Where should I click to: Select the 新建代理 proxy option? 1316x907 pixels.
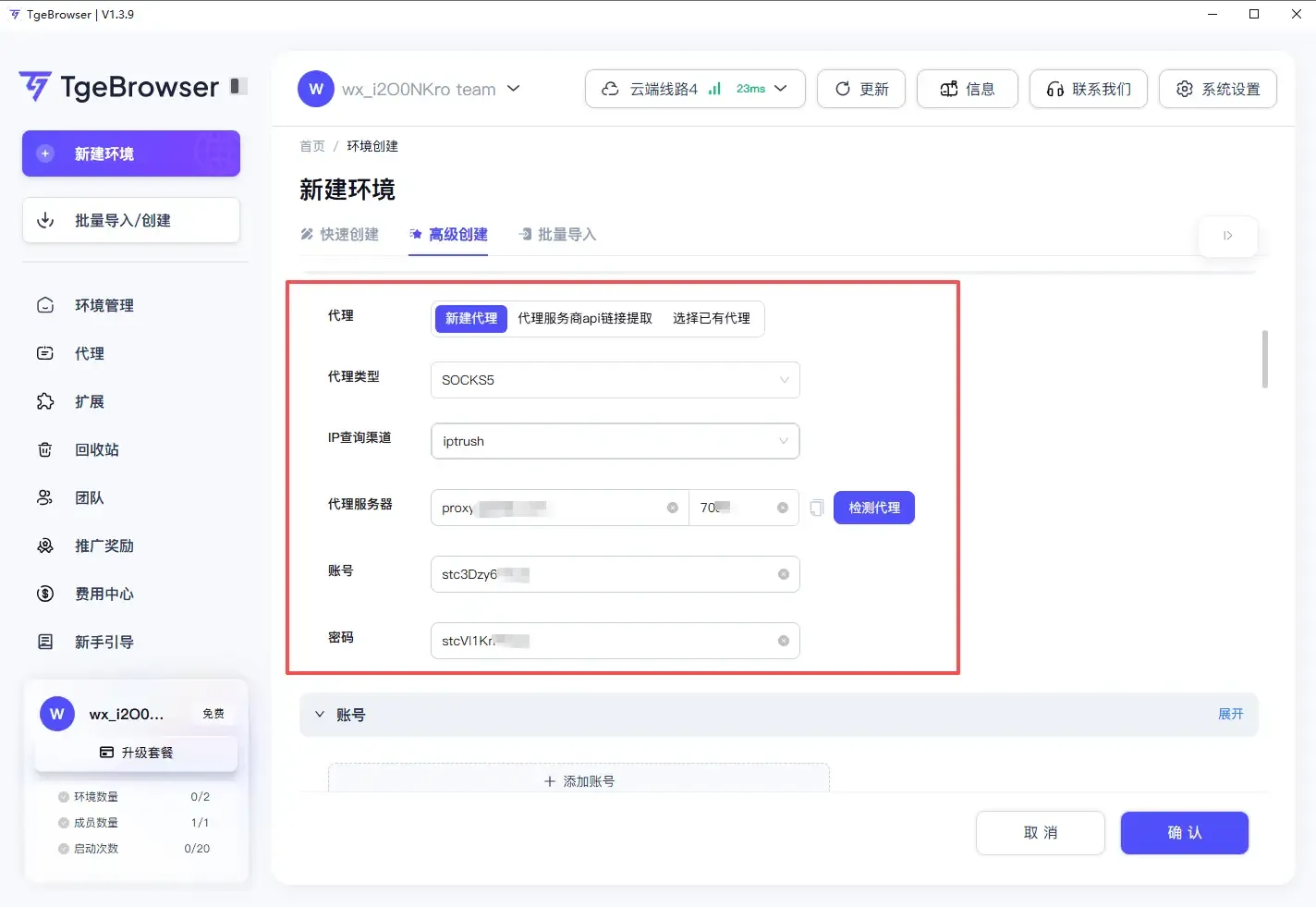coord(471,318)
